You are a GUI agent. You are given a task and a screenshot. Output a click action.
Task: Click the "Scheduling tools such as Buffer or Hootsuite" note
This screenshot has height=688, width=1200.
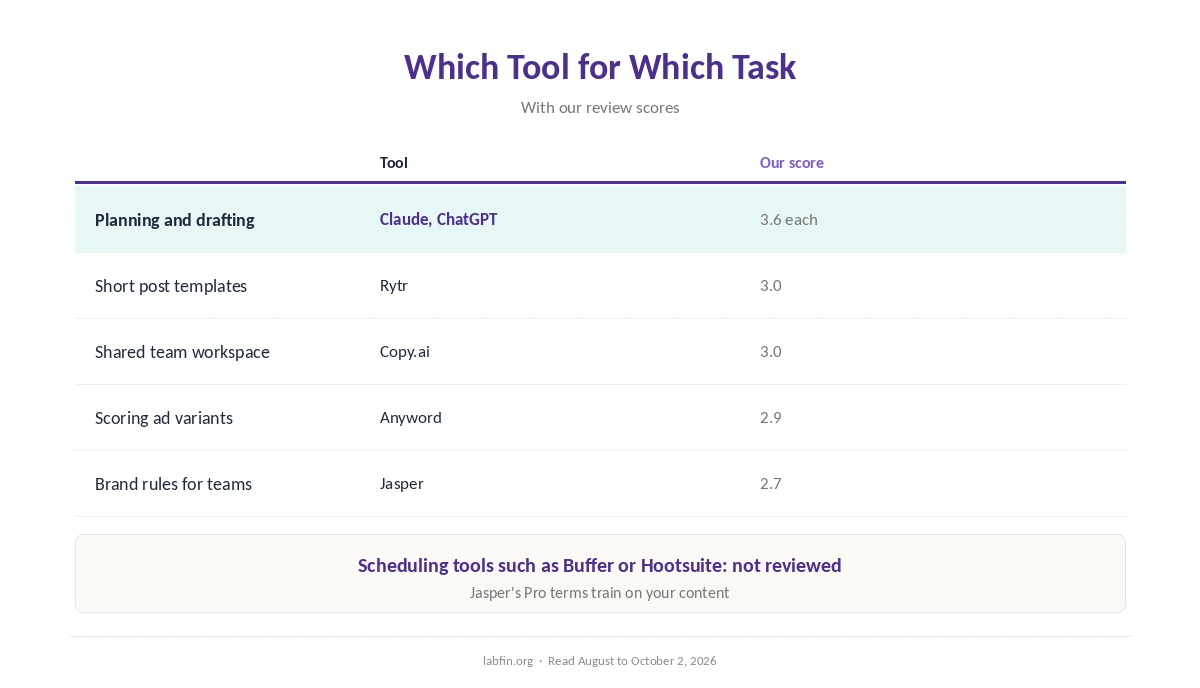[600, 565]
